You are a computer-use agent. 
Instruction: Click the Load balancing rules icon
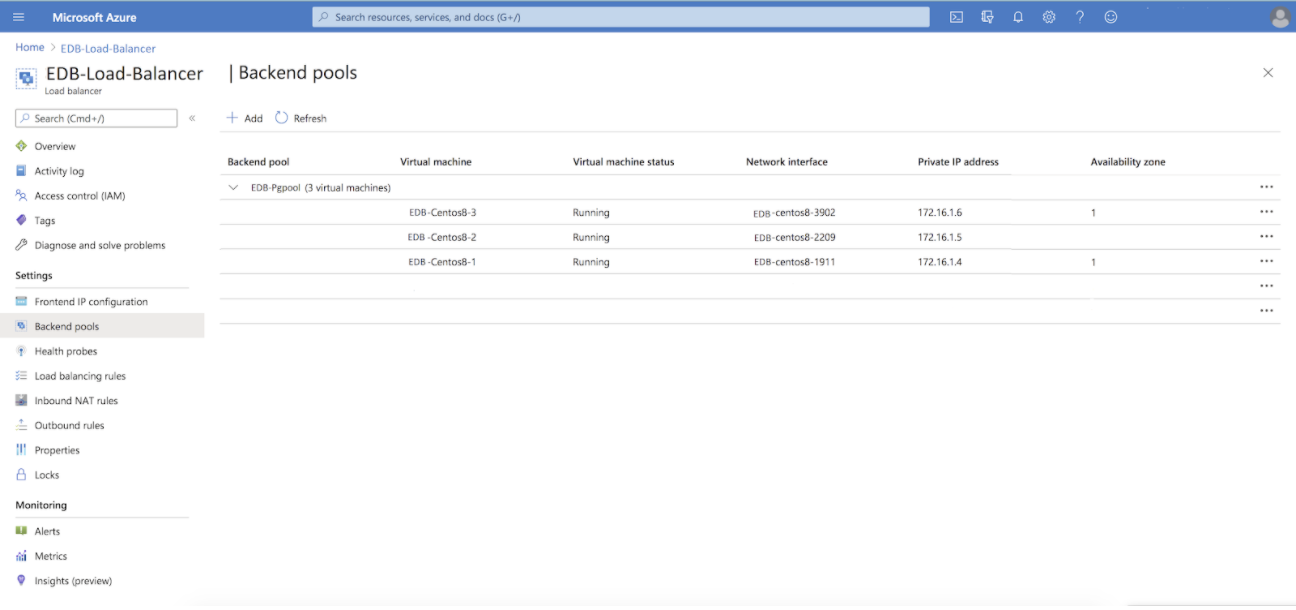(21, 376)
